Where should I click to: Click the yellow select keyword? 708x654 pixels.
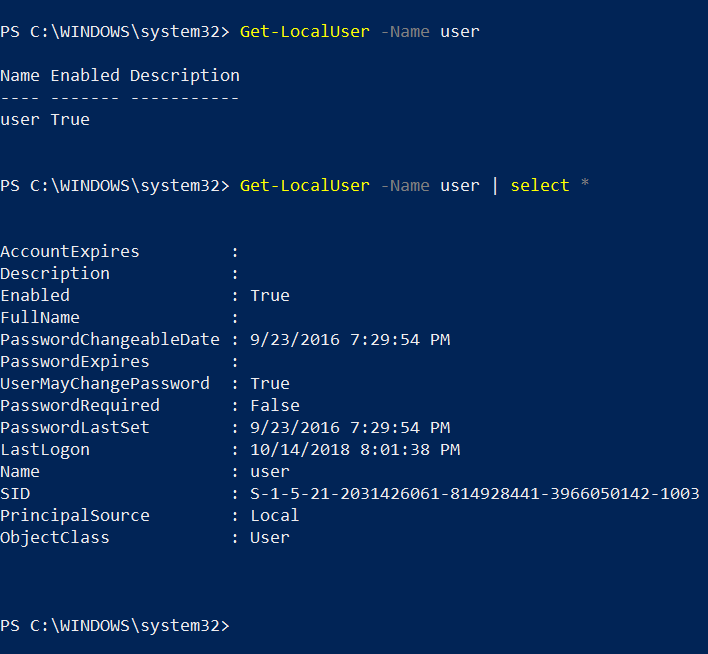(540, 186)
